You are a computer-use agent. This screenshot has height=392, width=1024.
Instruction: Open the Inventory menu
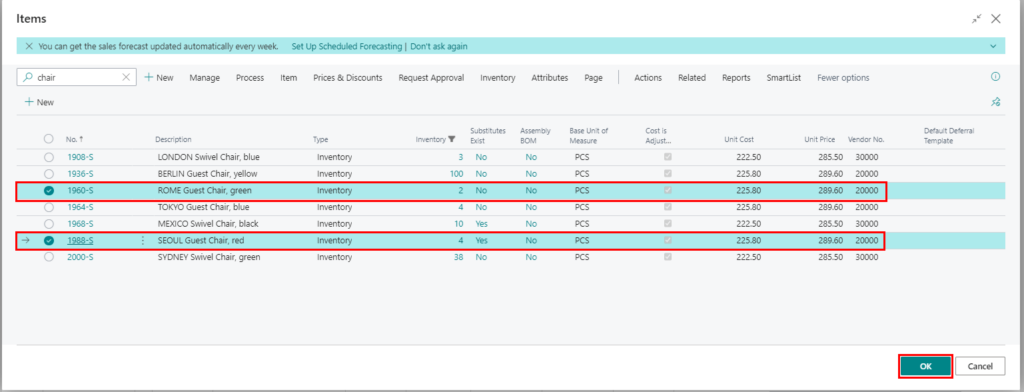click(x=498, y=78)
